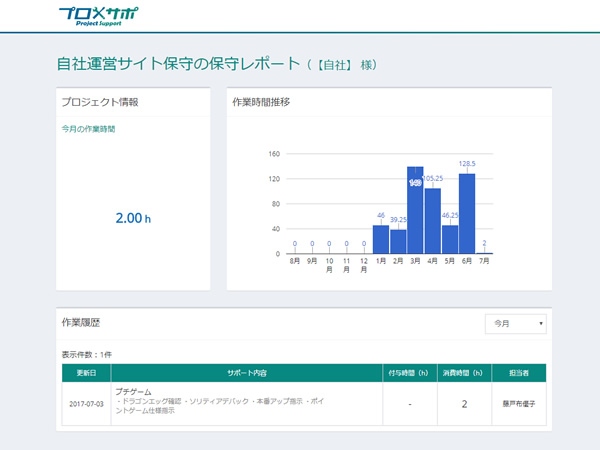Click the 藤戸布優子 assignee cell

point(519,404)
